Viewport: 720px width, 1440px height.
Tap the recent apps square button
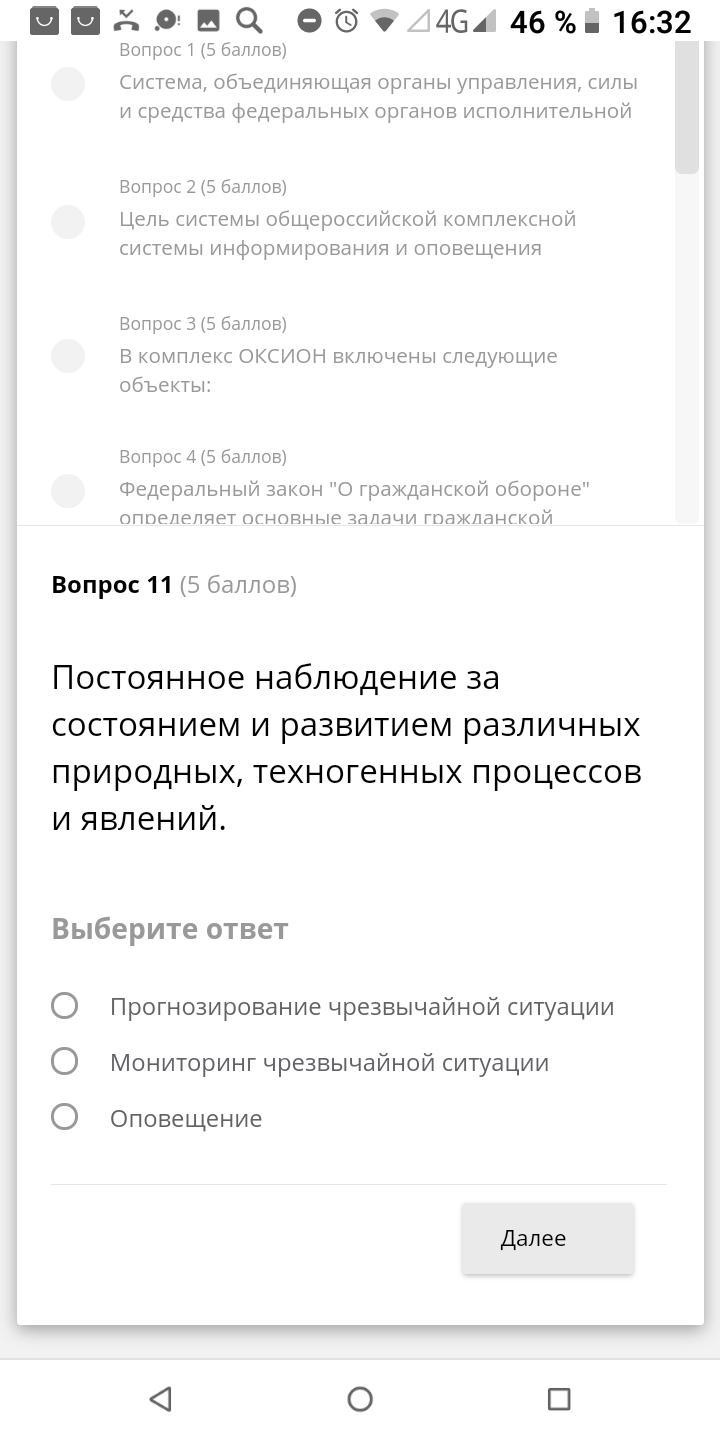point(559,1398)
